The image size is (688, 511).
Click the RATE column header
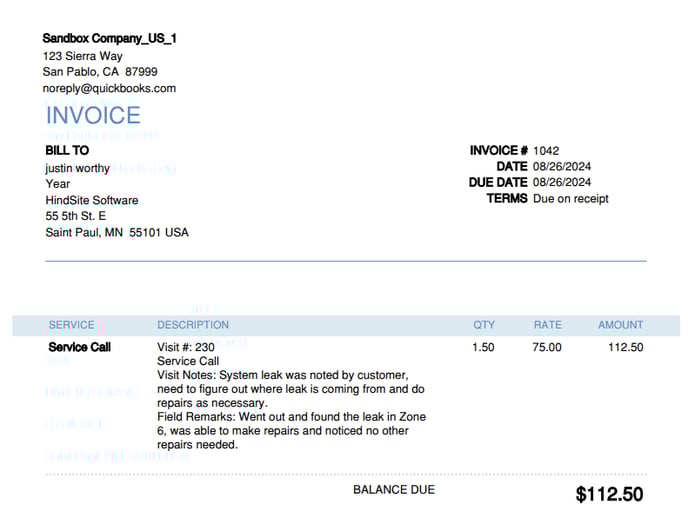547,325
